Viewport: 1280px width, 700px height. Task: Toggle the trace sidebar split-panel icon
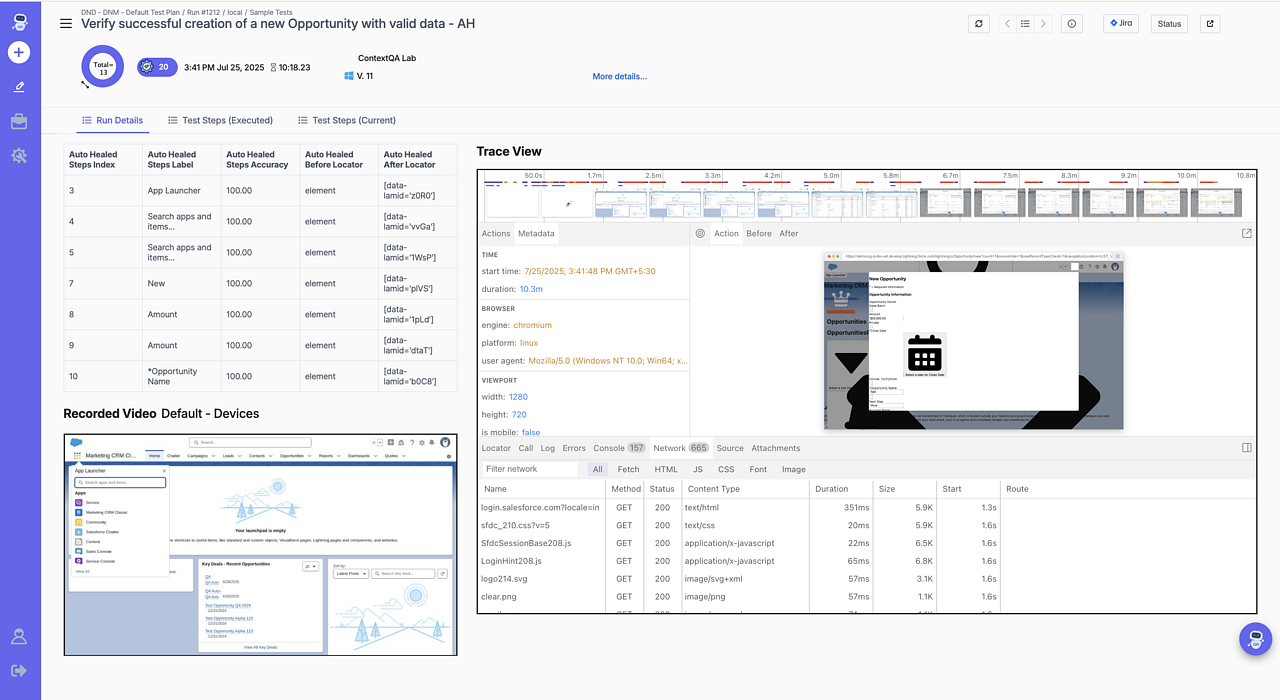pyautogui.click(x=1246, y=448)
